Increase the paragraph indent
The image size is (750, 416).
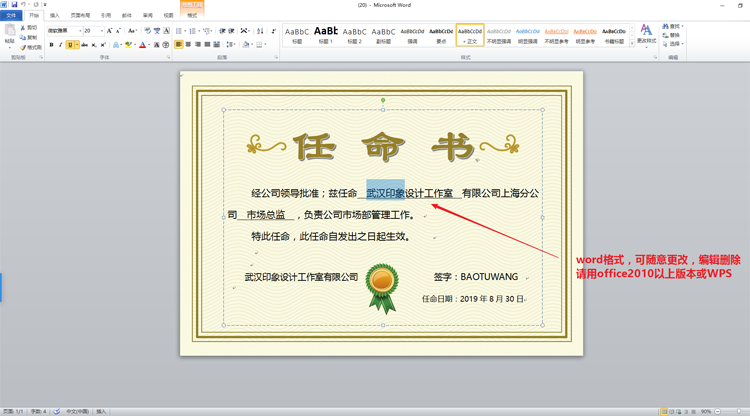[x=232, y=31]
